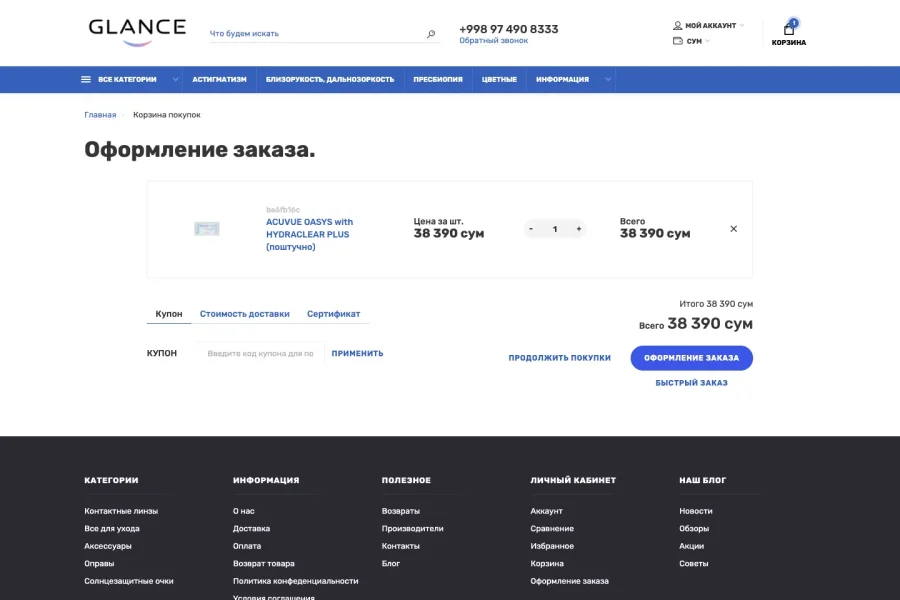This screenshot has width=900, height=600.
Task: Click Применить coupon button
Action: [357, 353]
